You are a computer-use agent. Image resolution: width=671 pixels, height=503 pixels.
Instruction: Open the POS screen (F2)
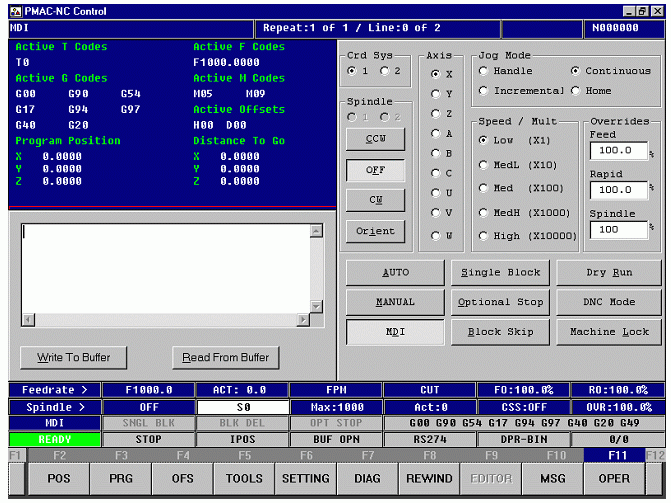click(x=59, y=479)
